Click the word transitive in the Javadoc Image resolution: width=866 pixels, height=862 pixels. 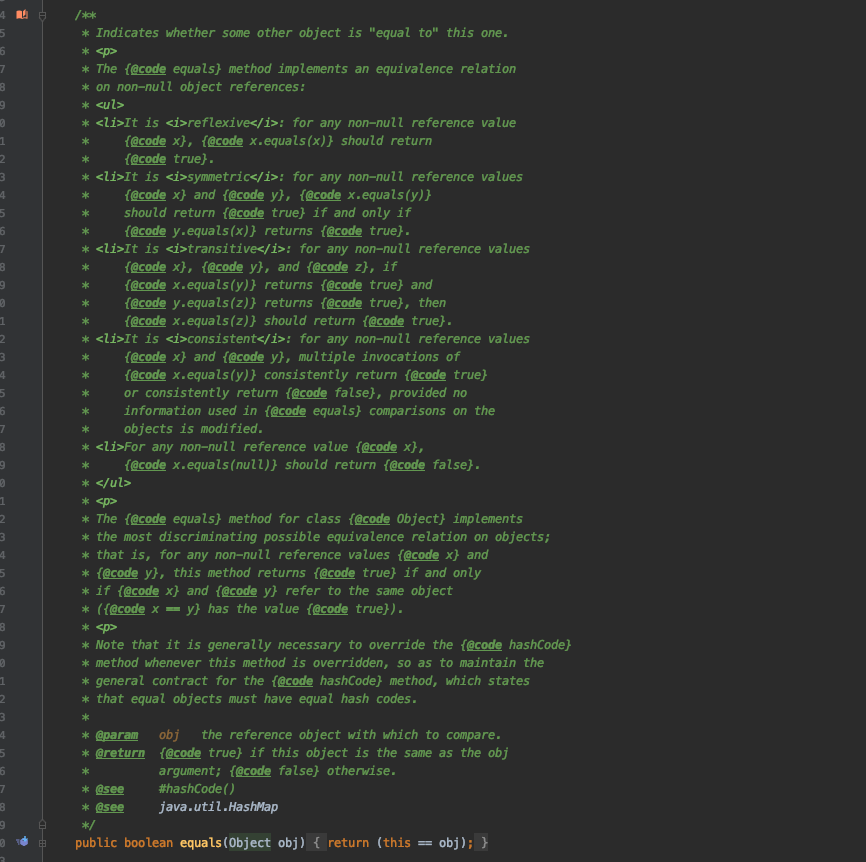(221, 249)
